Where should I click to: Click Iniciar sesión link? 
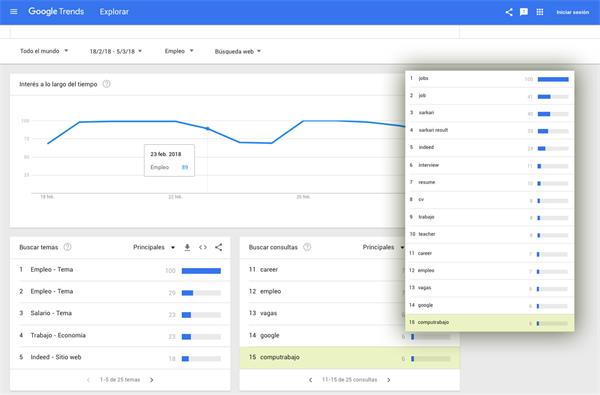pos(572,12)
